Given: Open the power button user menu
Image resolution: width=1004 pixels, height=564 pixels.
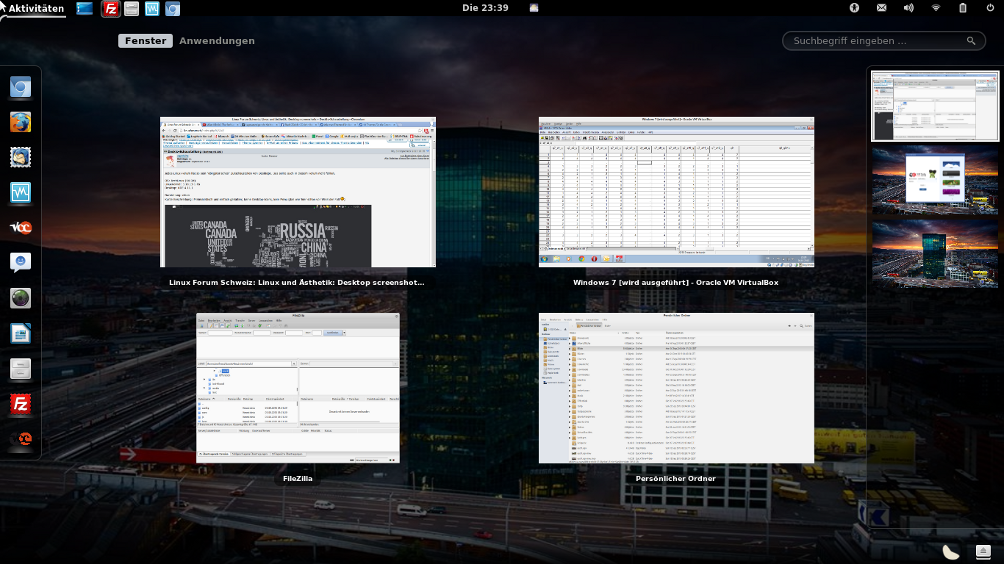Looking at the screenshot, I should [989, 8].
